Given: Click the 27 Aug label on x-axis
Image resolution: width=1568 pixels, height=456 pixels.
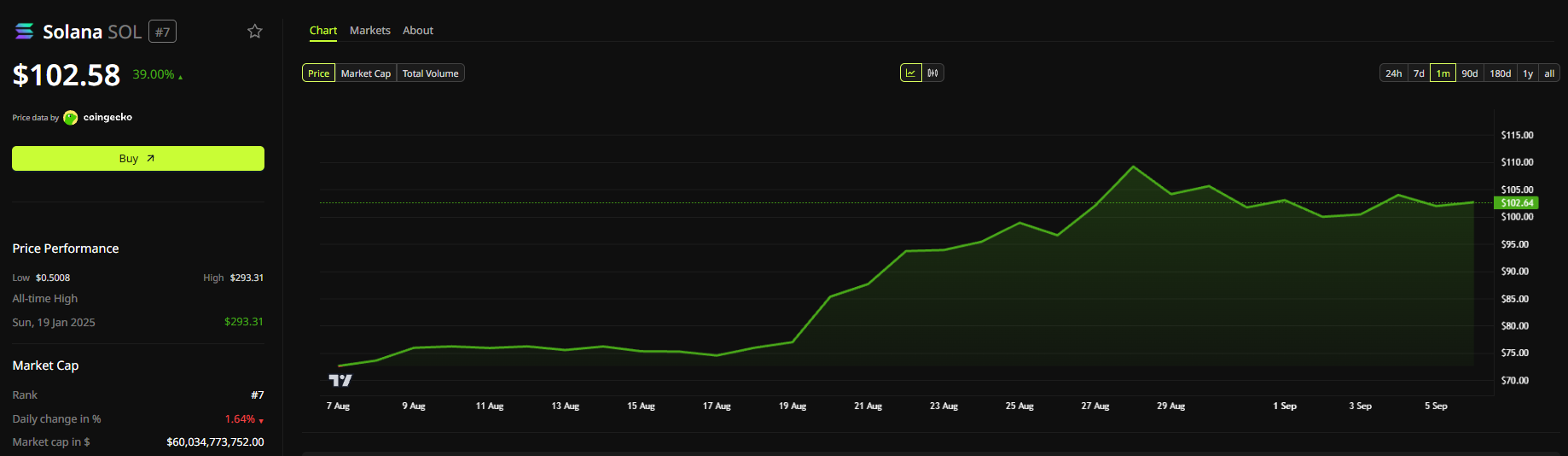Looking at the screenshot, I should pos(1095,406).
